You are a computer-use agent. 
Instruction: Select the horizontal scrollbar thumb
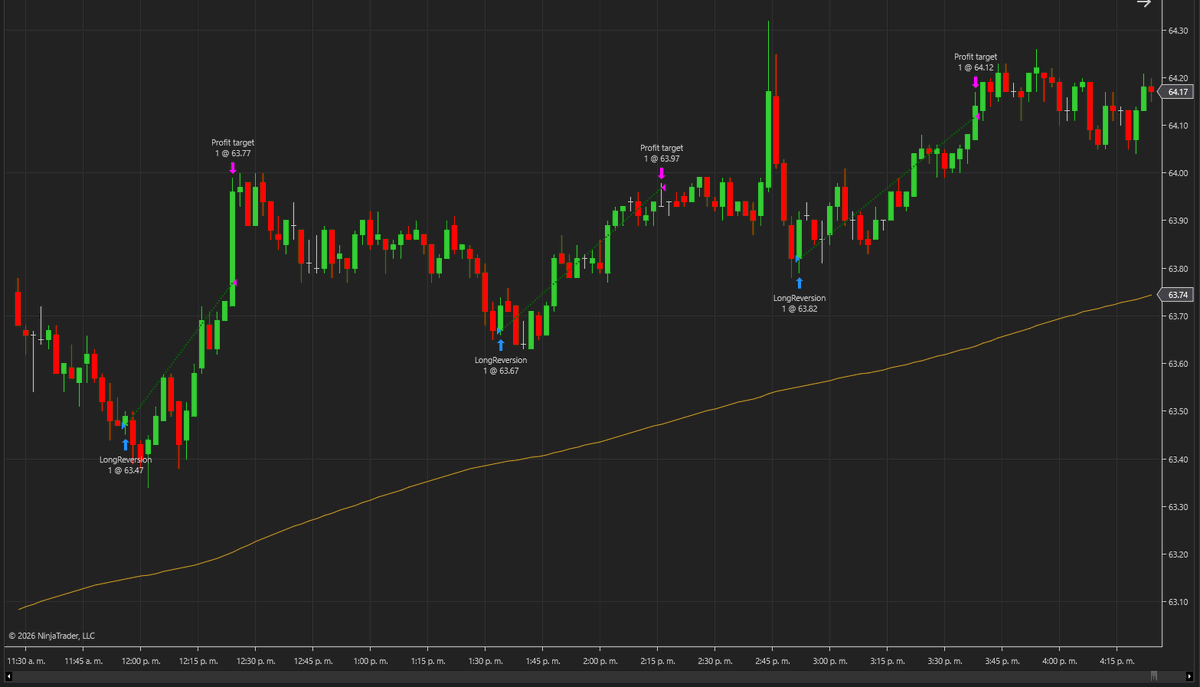[1154, 676]
